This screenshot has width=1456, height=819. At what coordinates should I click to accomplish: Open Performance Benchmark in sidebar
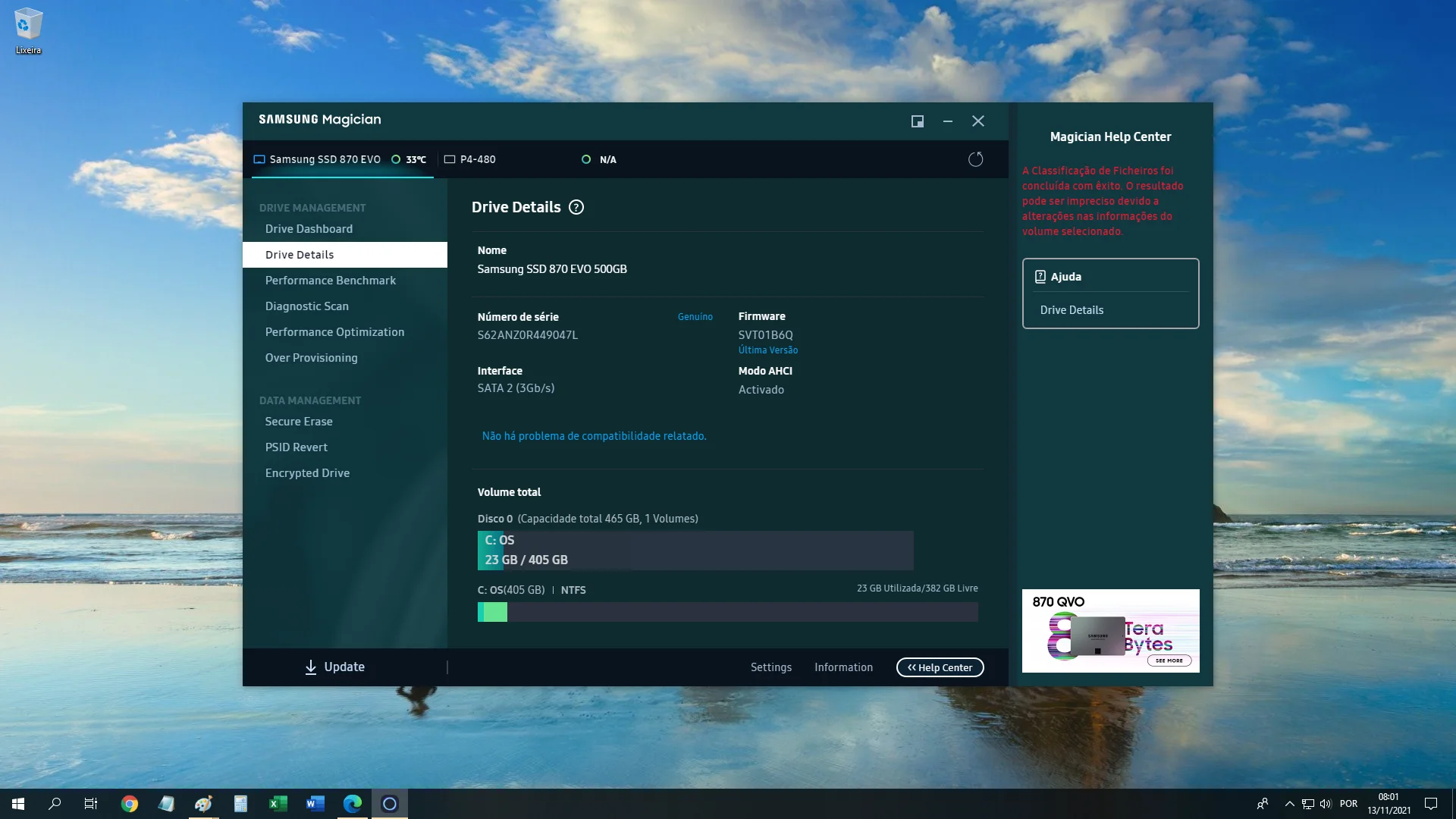pyautogui.click(x=330, y=281)
